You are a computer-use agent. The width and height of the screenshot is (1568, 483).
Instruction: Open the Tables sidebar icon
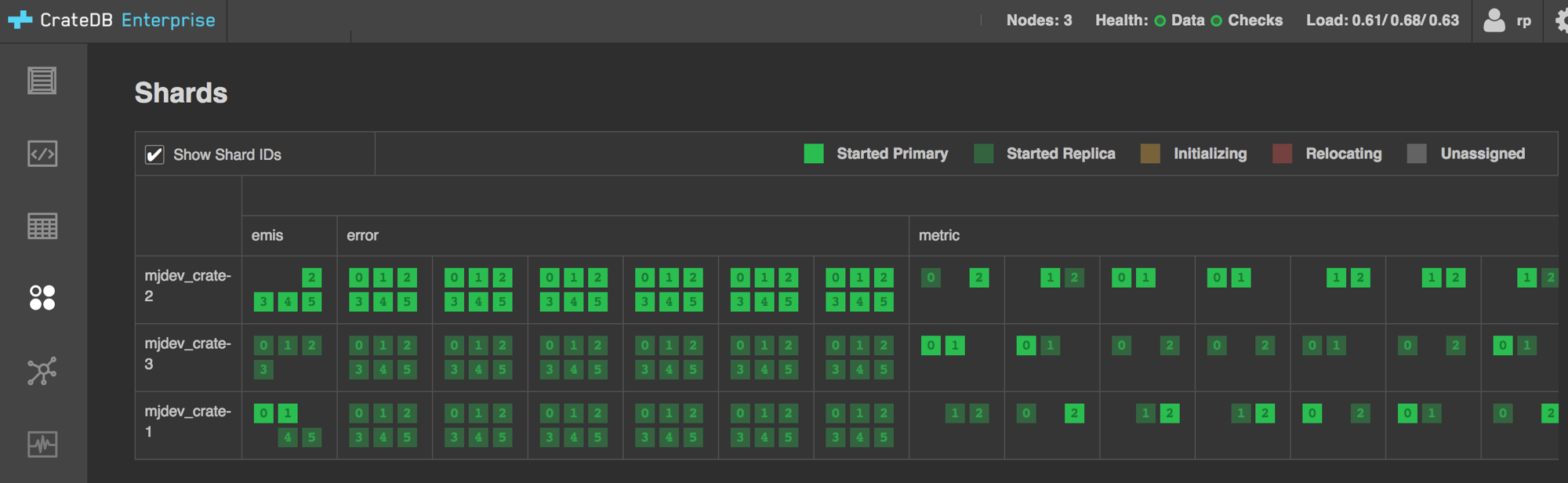click(42, 227)
